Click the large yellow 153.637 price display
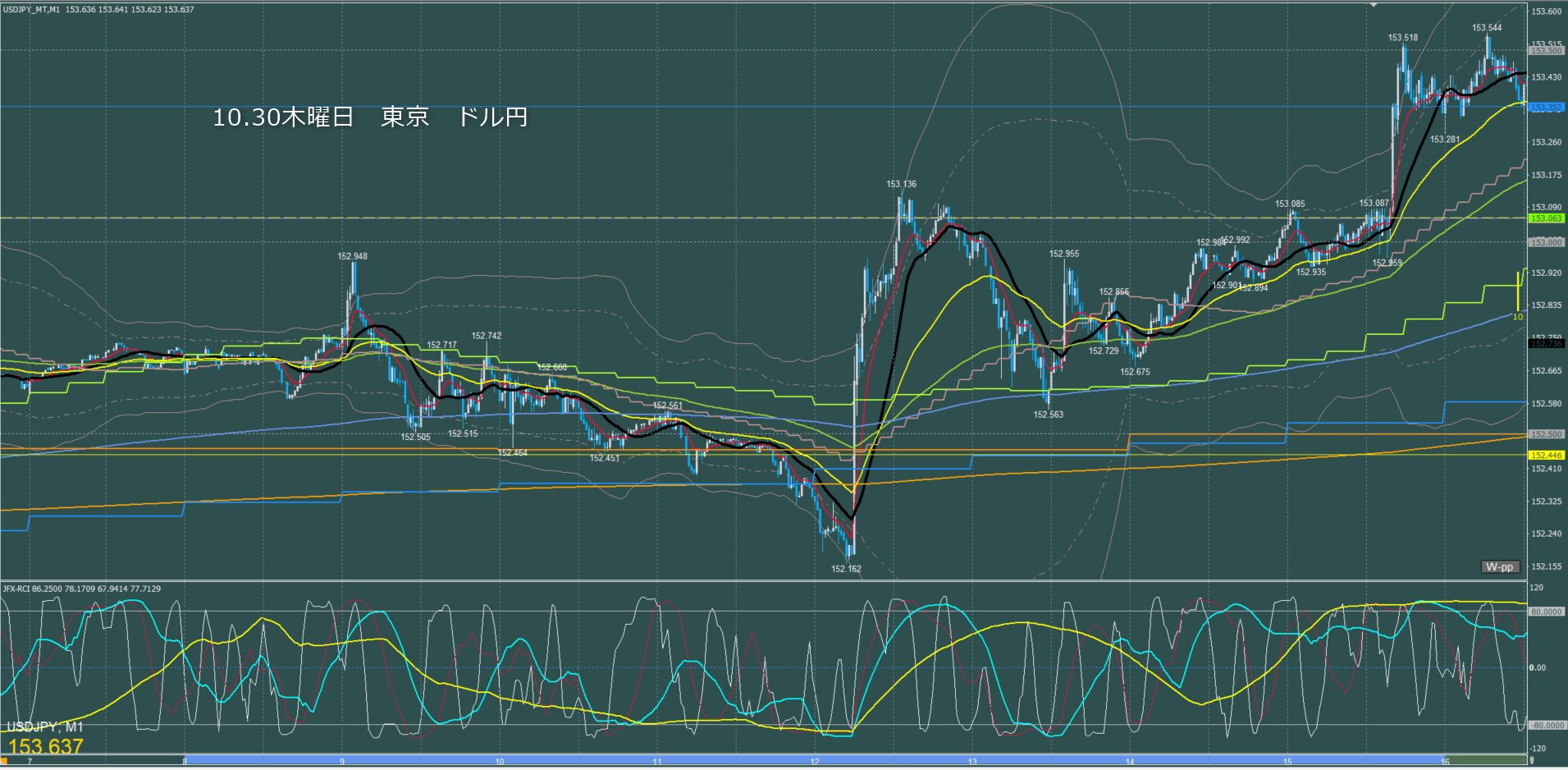1568x770 pixels. click(46, 746)
